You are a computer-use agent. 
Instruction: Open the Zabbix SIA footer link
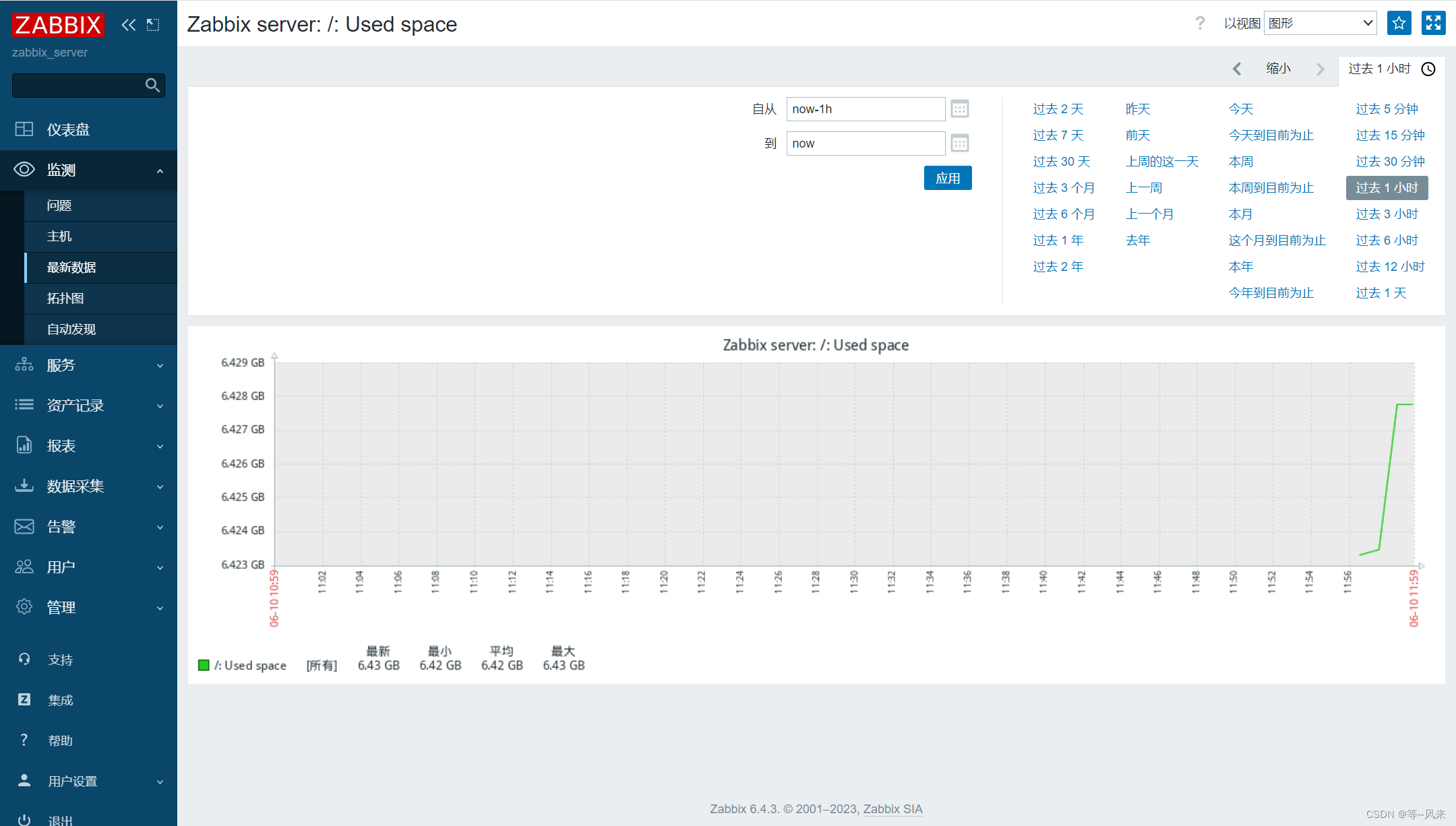pos(892,808)
